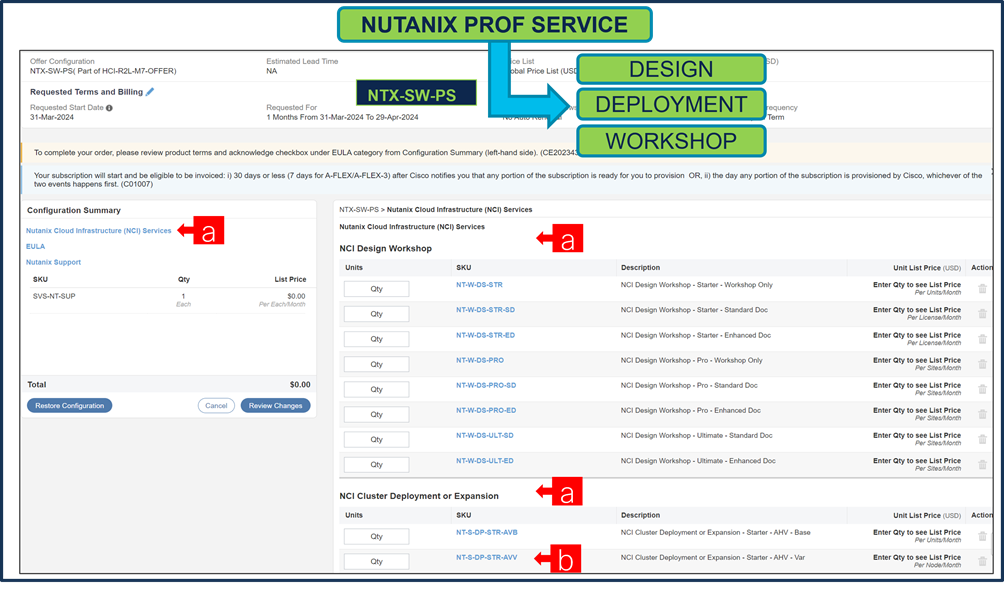Image resolution: width=1004 pixels, height=593 pixels.
Task: Click the Review Changes button
Action: pyautogui.click(x=275, y=405)
